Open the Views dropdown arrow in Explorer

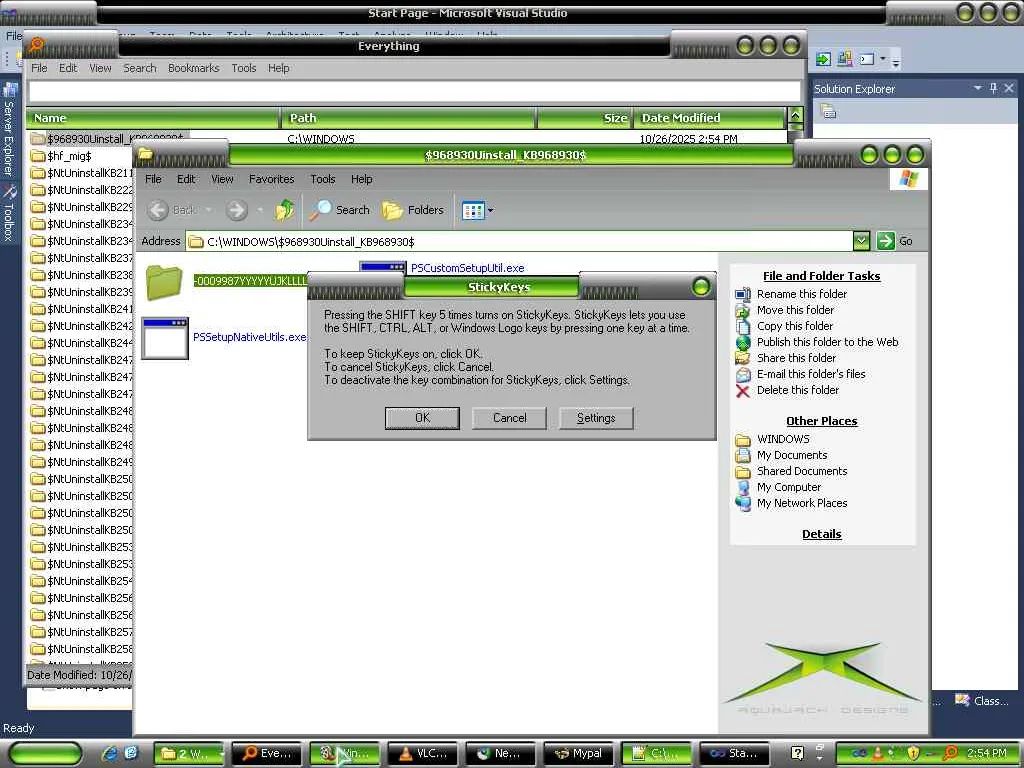[490, 210]
